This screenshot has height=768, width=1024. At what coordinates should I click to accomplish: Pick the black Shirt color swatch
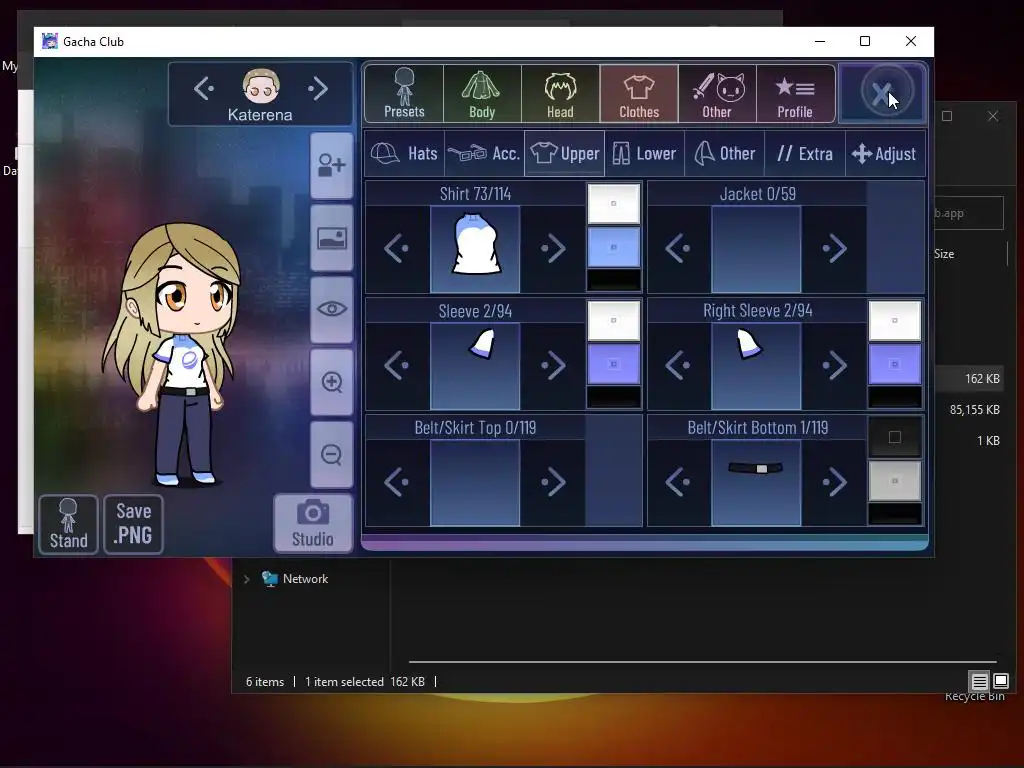pyautogui.click(x=613, y=280)
